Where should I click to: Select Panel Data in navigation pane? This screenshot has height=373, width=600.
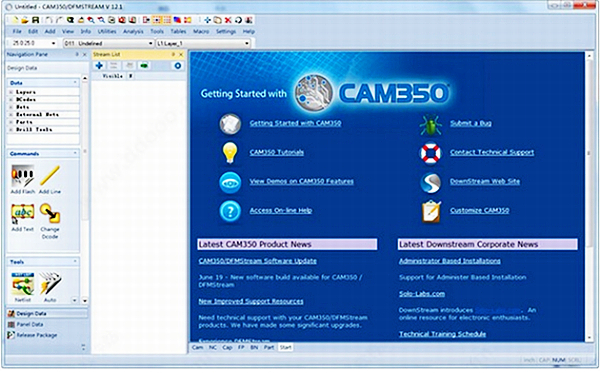tap(47, 324)
